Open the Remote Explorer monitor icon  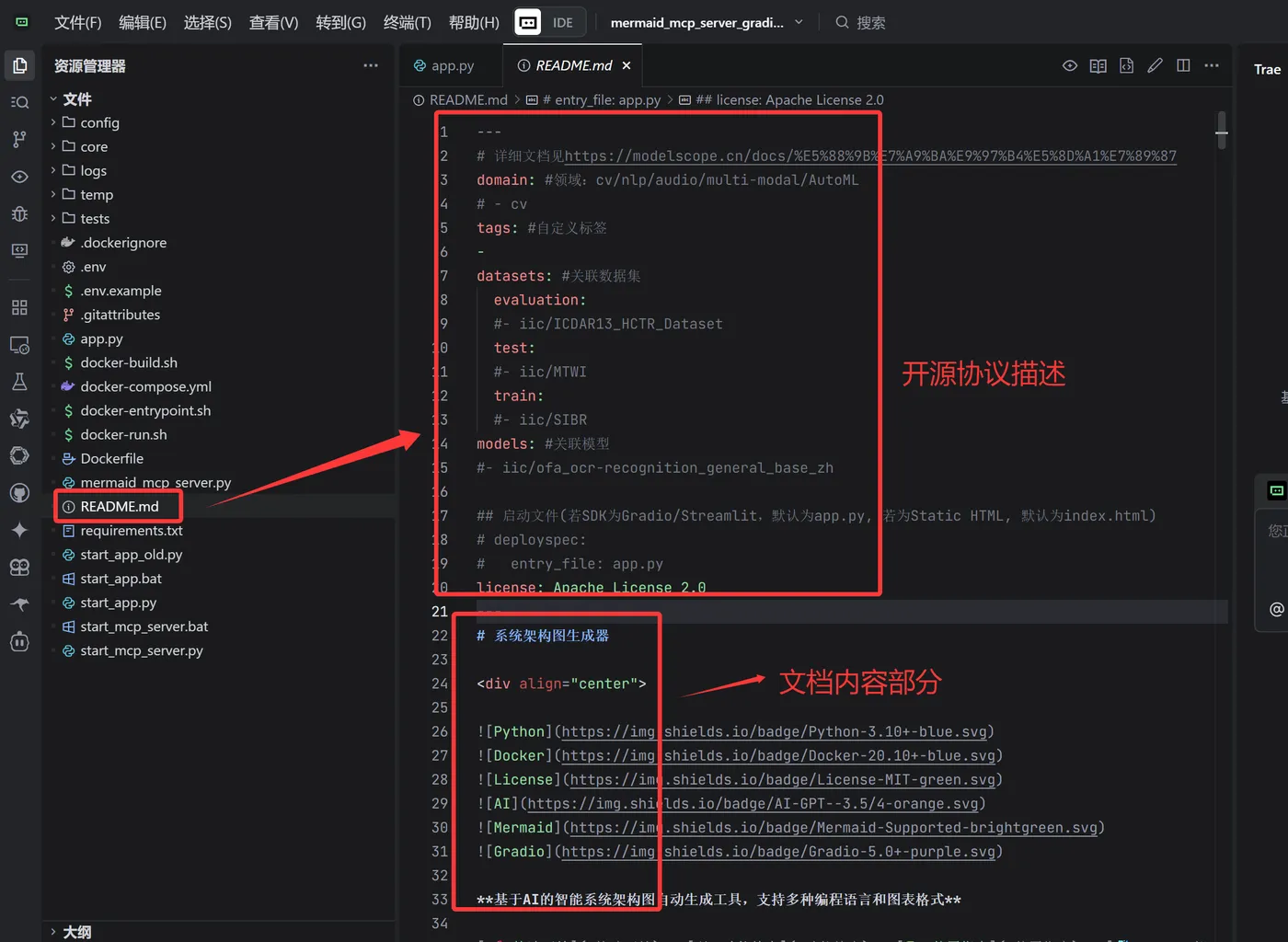point(19,251)
